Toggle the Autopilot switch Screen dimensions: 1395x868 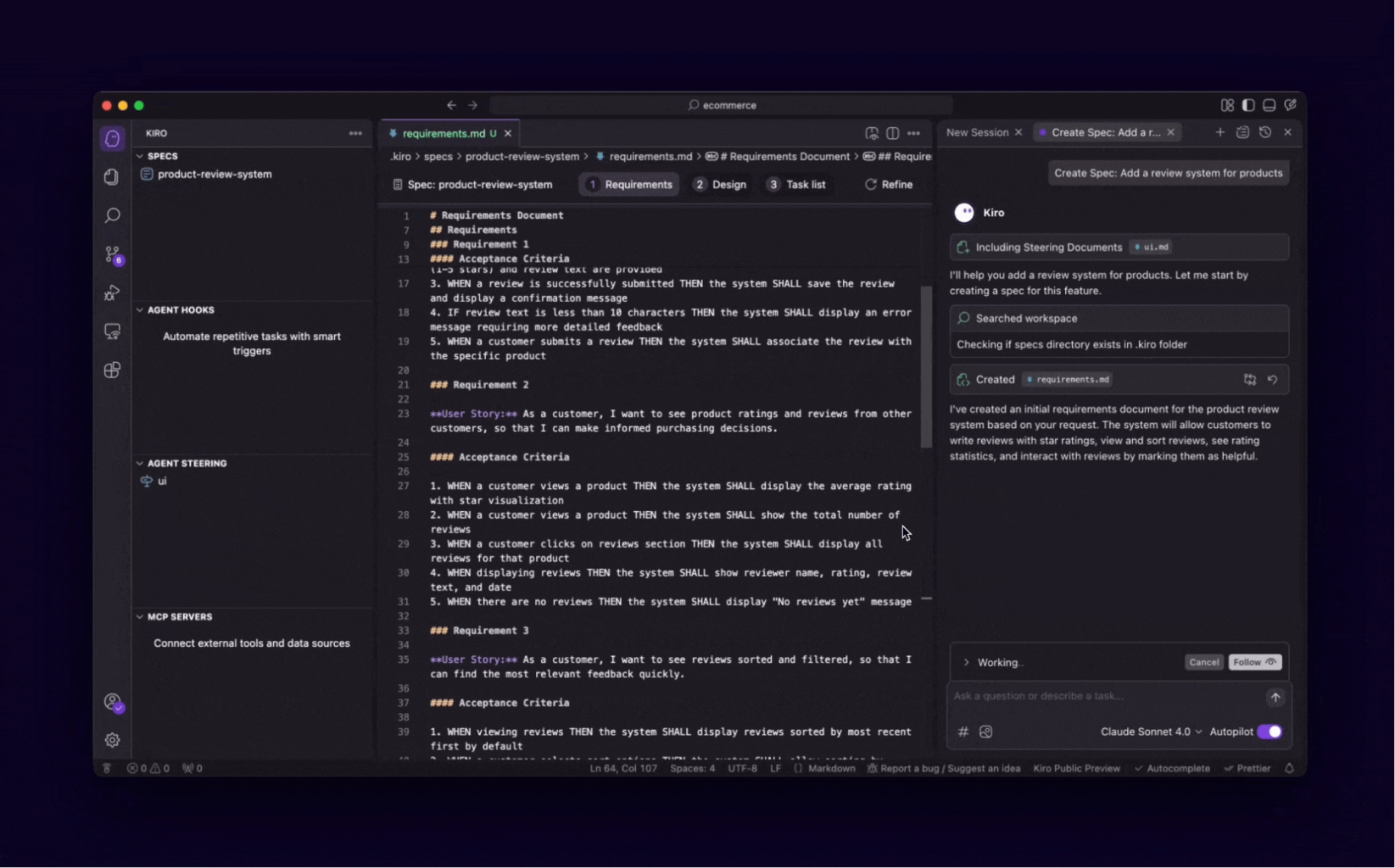(1269, 732)
